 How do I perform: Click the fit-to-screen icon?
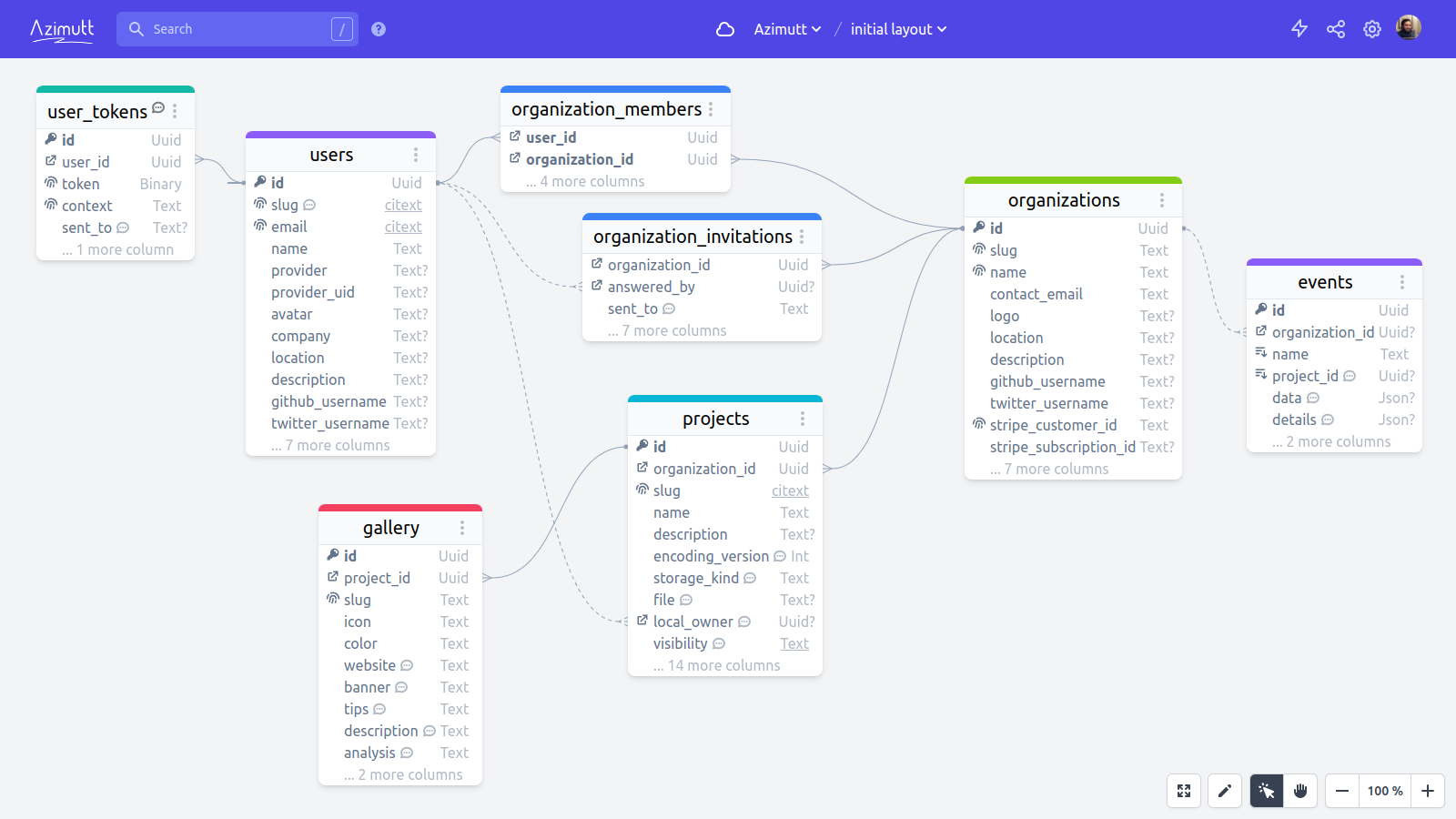point(1183,791)
